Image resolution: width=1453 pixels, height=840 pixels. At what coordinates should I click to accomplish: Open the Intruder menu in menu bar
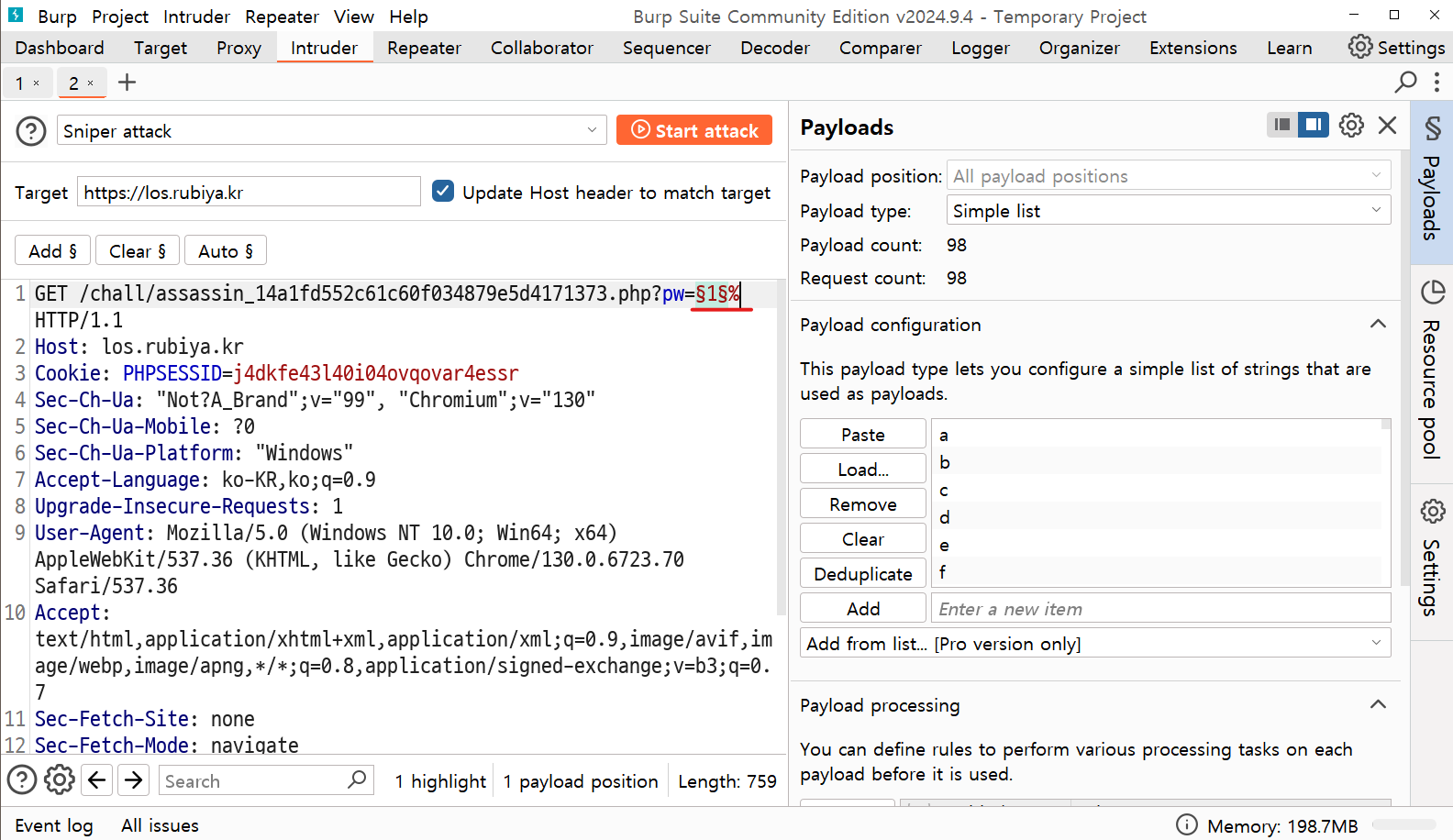point(197,17)
